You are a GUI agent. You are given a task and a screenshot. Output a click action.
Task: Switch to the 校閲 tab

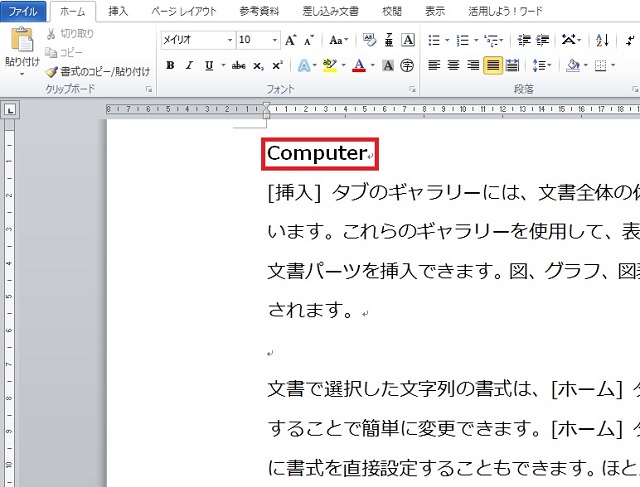pyautogui.click(x=392, y=11)
